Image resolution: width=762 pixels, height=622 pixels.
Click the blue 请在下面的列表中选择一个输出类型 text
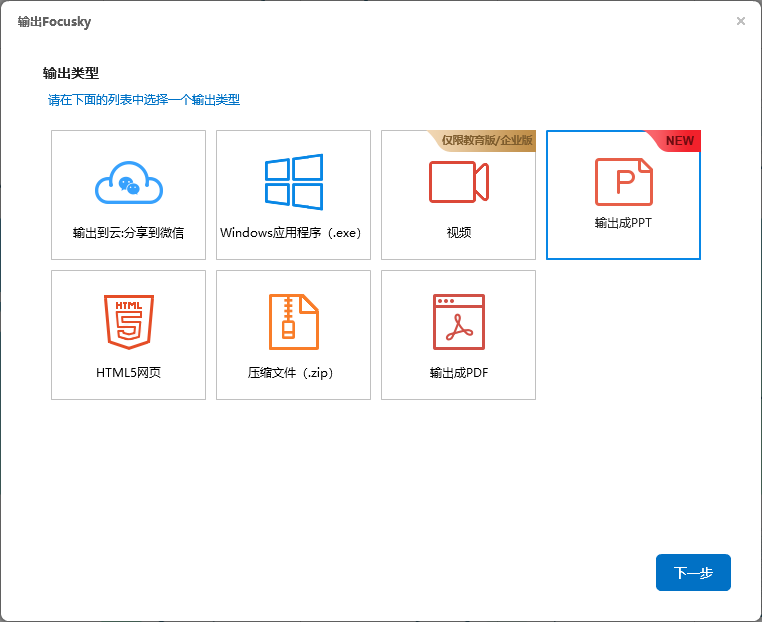point(144,100)
